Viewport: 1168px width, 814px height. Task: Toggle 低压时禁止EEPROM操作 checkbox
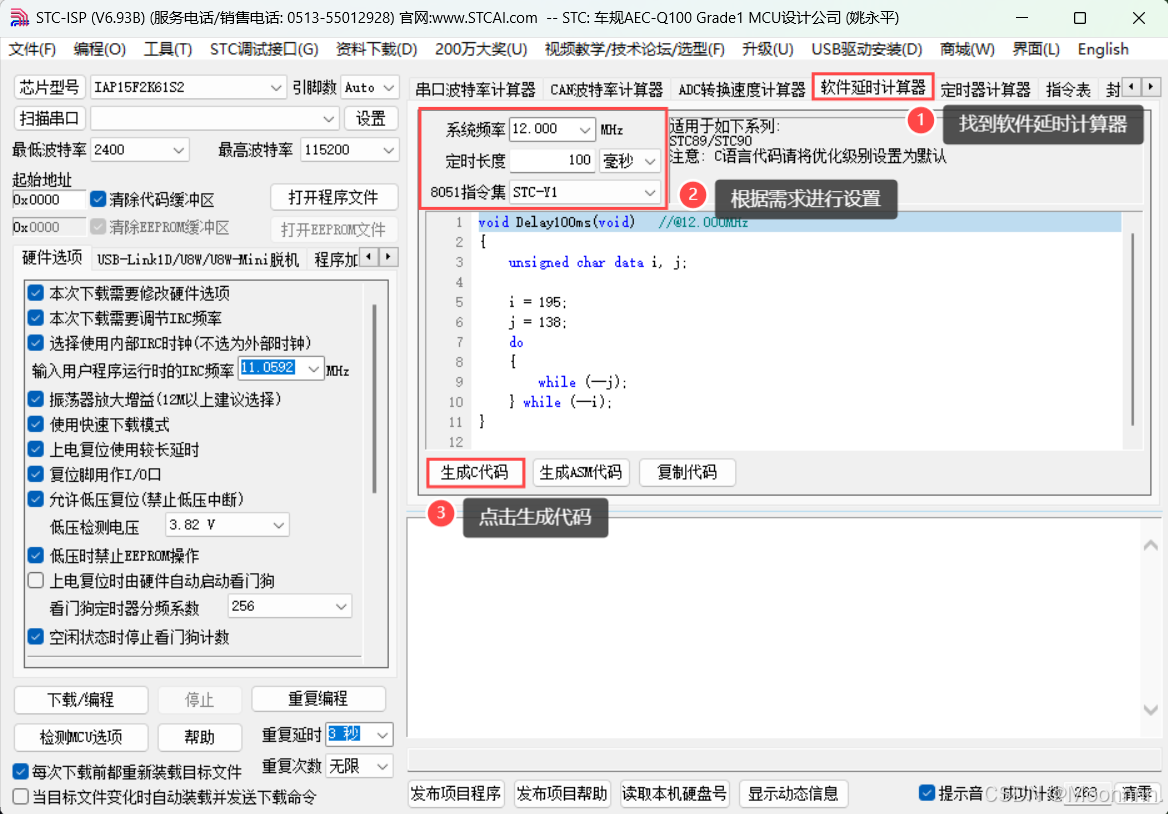(x=36, y=555)
